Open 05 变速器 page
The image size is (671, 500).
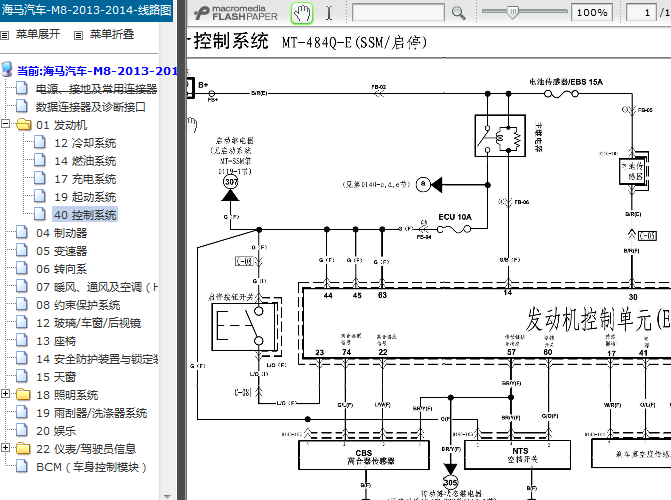point(62,251)
